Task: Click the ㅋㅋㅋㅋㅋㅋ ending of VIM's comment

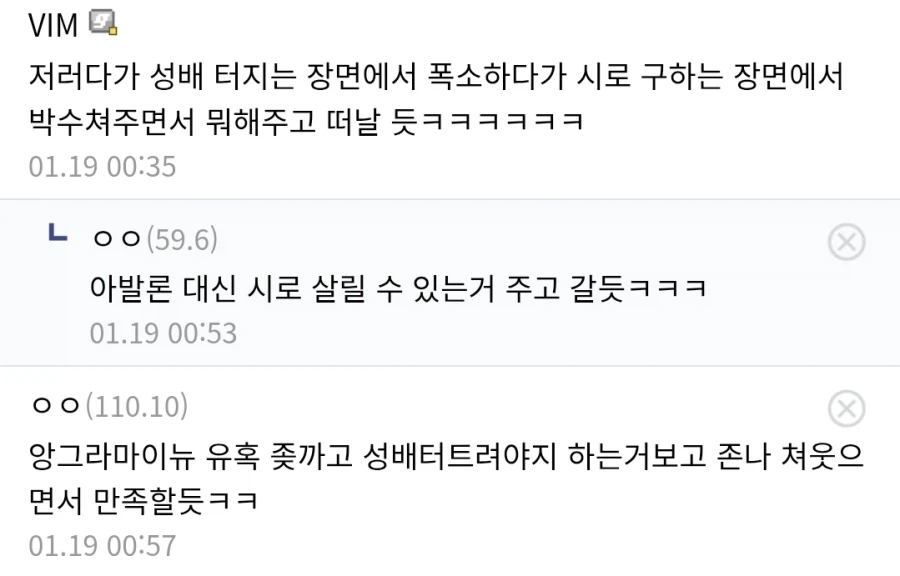Action: tap(503, 122)
